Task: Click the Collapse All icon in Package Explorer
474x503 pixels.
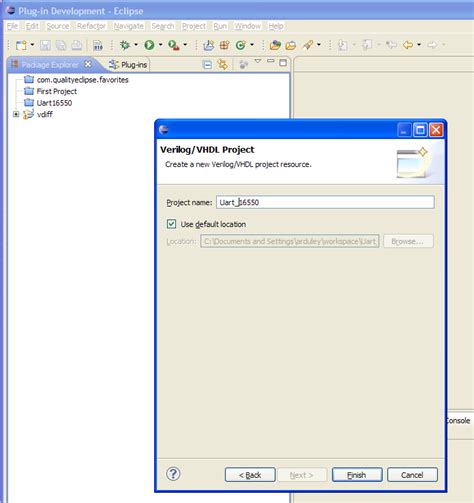Action: pyautogui.click(x=207, y=64)
